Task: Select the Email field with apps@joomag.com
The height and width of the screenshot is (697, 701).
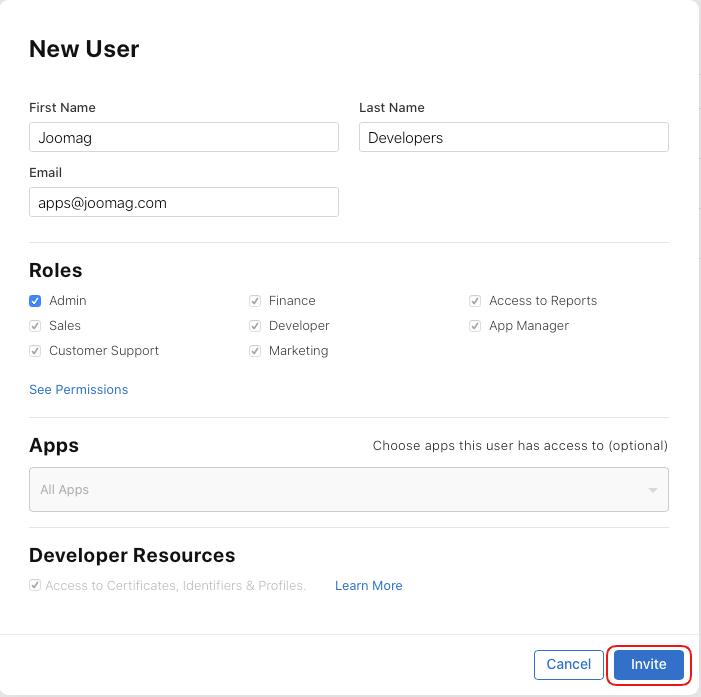Action: pyautogui.click(x=184, y=203)
